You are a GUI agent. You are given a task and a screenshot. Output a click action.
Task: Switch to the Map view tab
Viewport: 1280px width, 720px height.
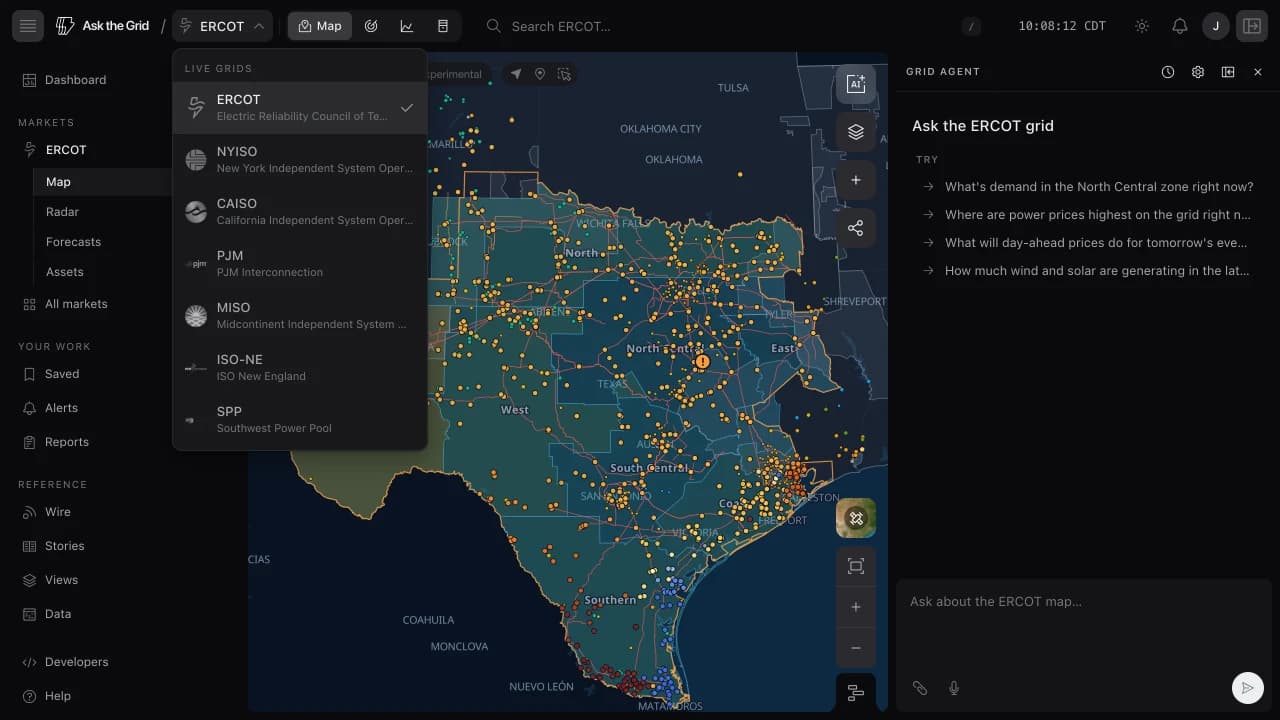tap(320, 26)
